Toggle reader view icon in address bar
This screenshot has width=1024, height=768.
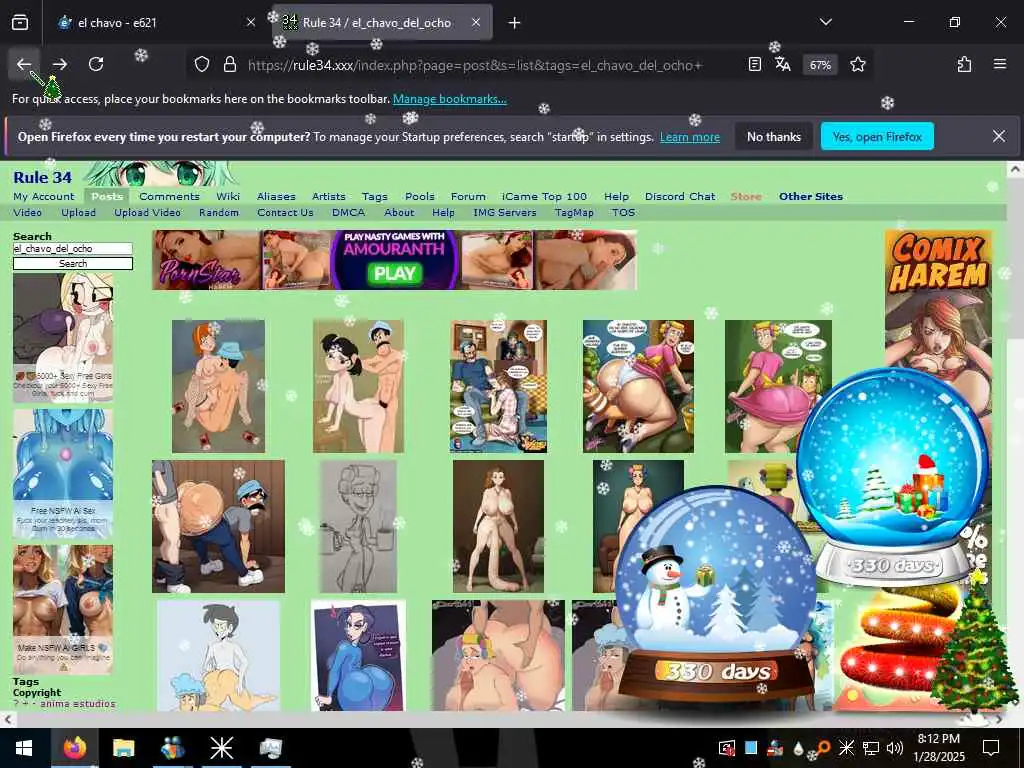point(754,64)
